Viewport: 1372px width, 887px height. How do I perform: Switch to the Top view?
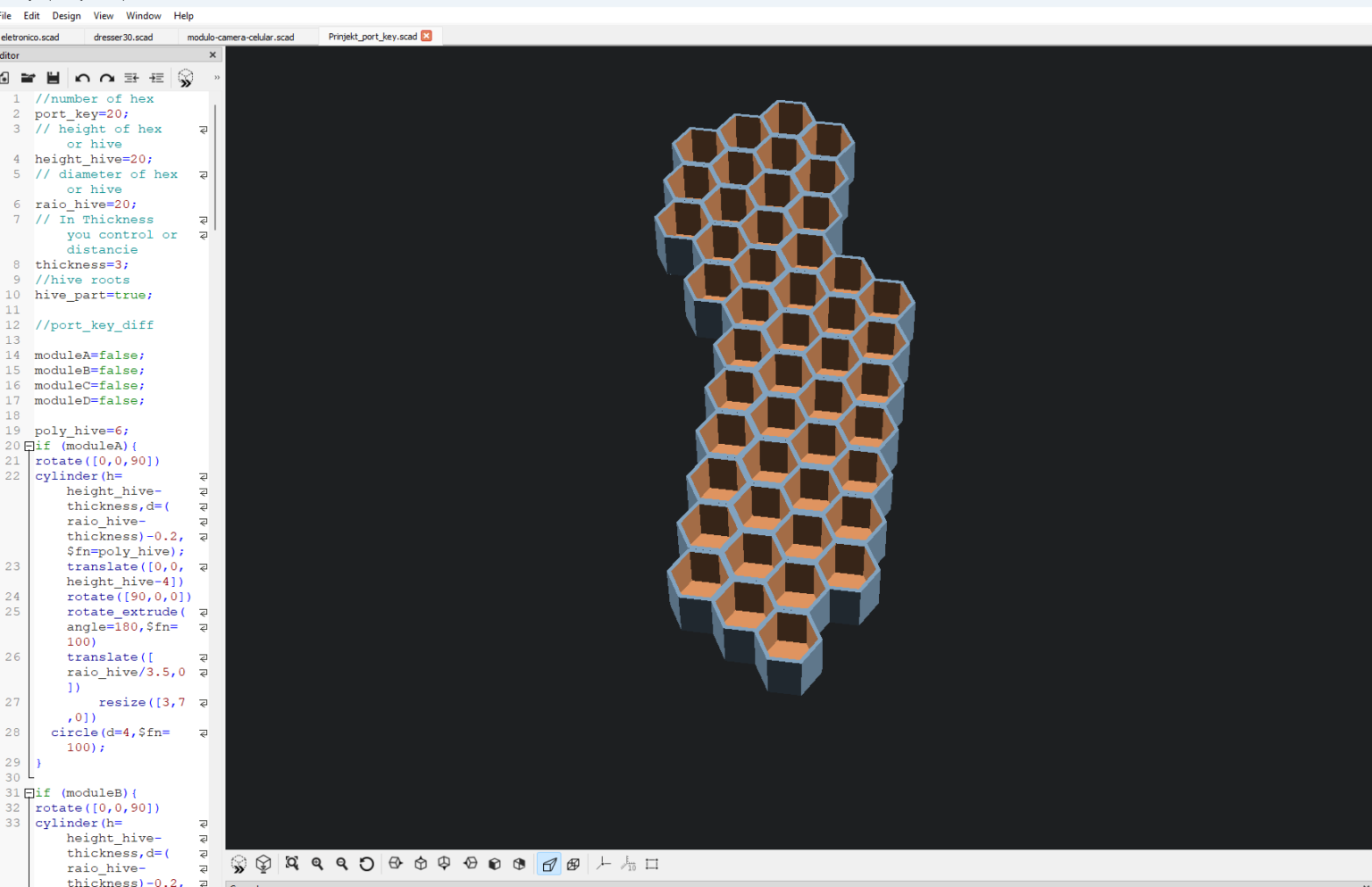click(421, 864)
